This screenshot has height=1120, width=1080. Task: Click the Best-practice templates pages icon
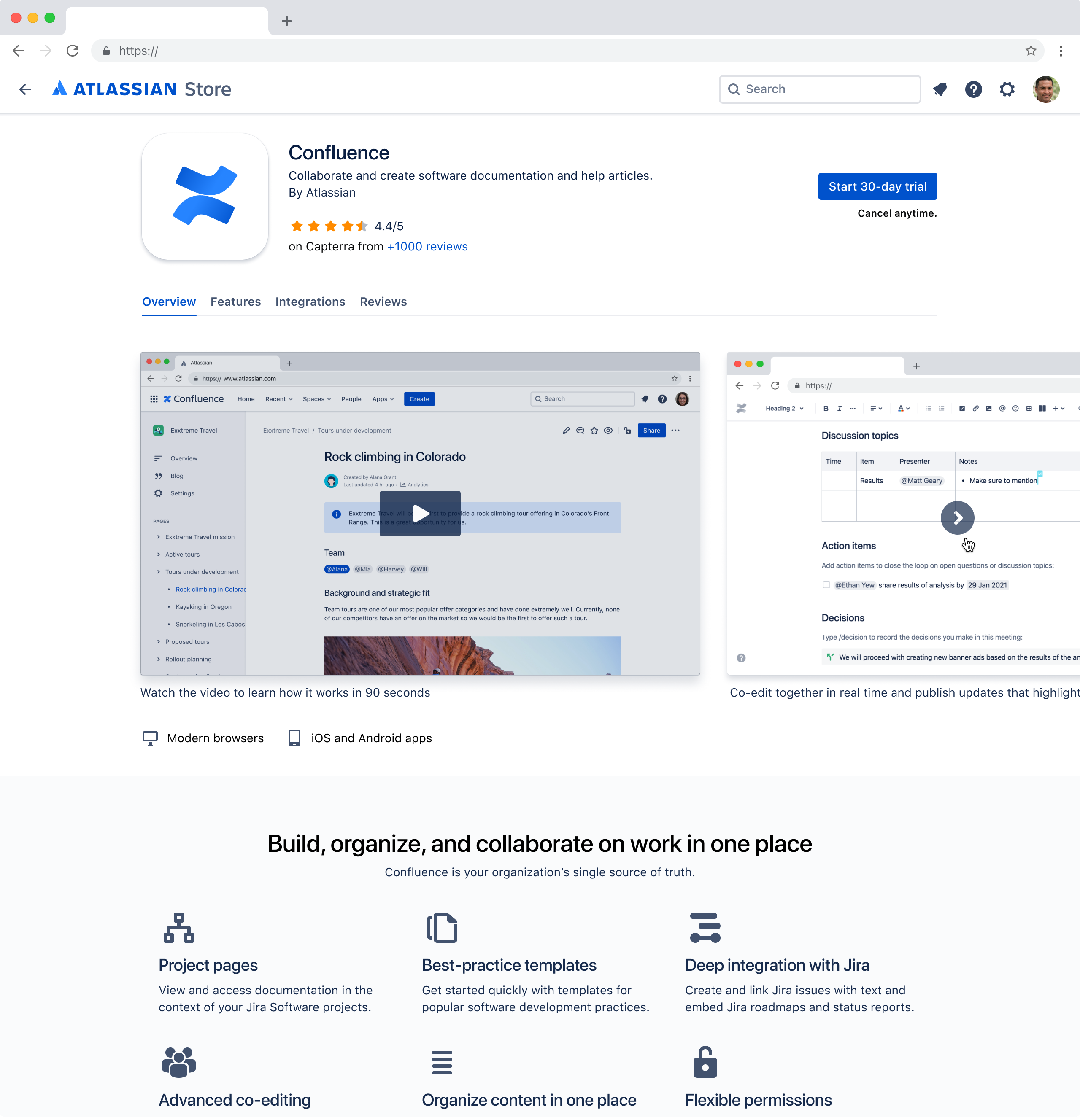click(x=442, y=927)
